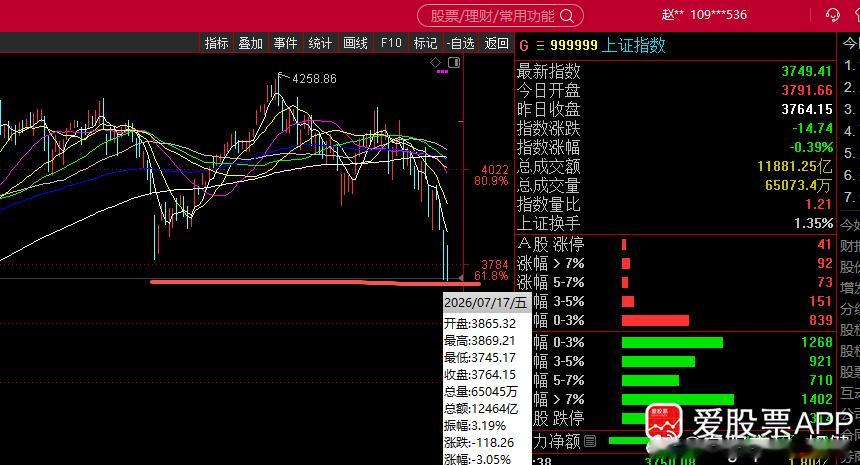Click the tooltip 最高:3869.21 line
860x465 pixels.
pos(480,341)
